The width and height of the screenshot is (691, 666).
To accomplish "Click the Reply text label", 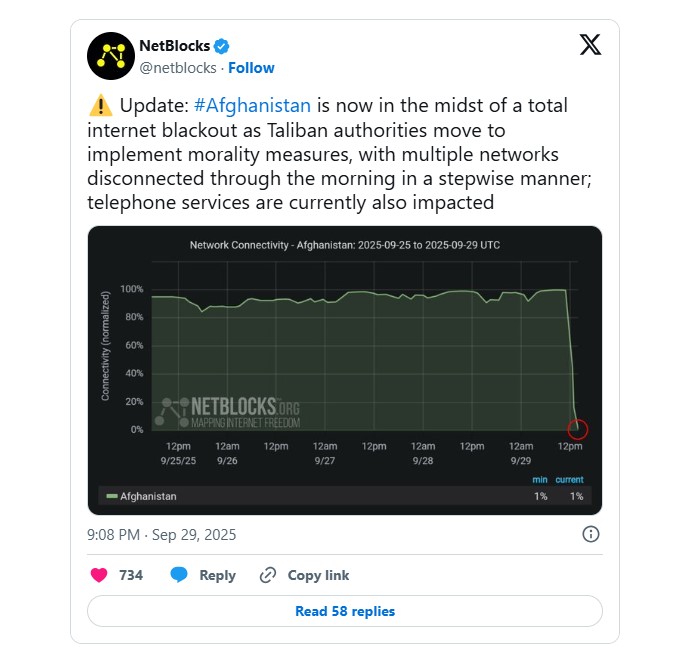I will pos(217,575).
